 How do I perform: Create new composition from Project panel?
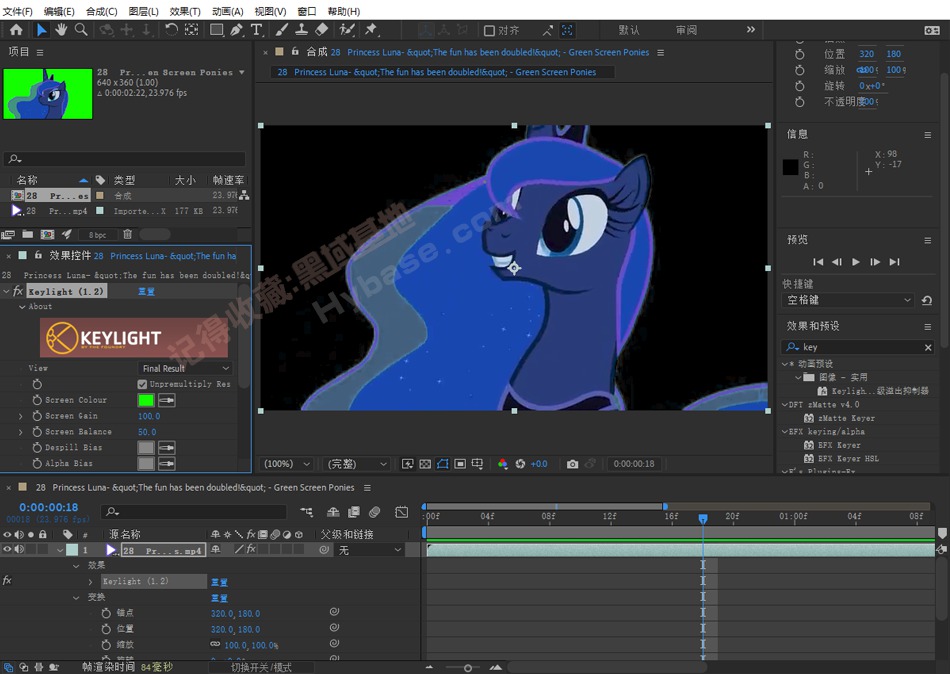[47, 234]
